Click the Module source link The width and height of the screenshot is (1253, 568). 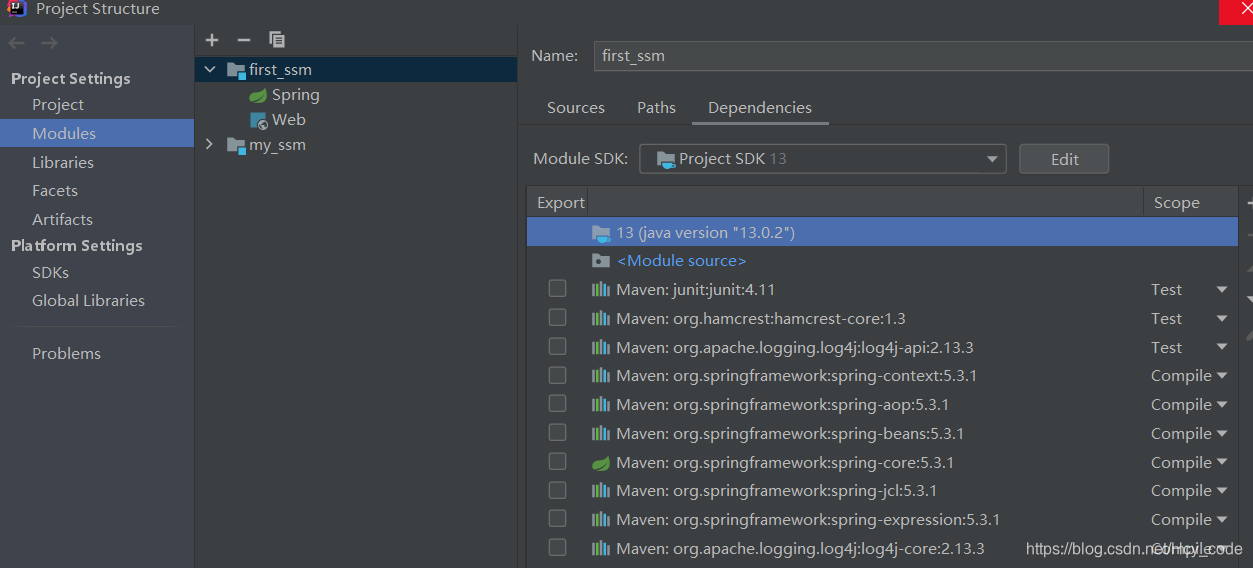click(x=681, y=261)
